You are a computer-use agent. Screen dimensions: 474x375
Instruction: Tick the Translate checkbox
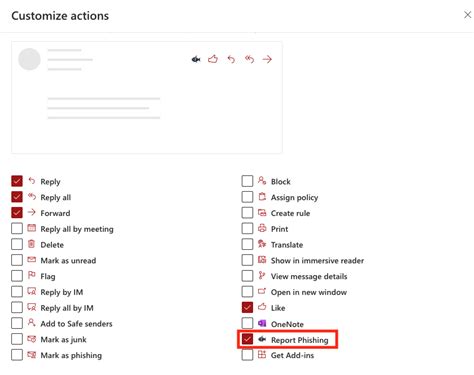(247, 244)
